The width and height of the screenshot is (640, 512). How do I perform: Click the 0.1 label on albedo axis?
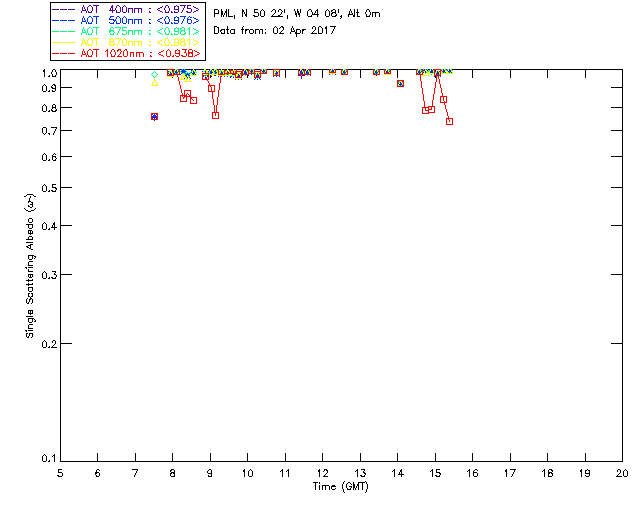coord(49,459)
